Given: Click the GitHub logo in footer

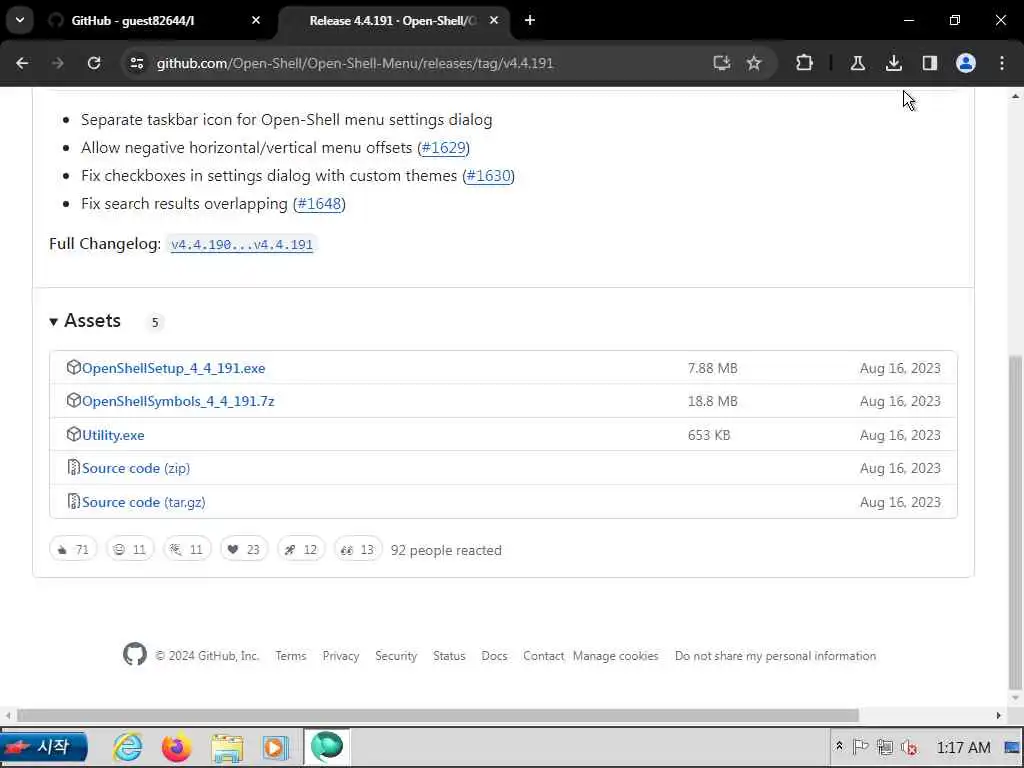Looking at the screenshot, I should [x=135, y=654].
